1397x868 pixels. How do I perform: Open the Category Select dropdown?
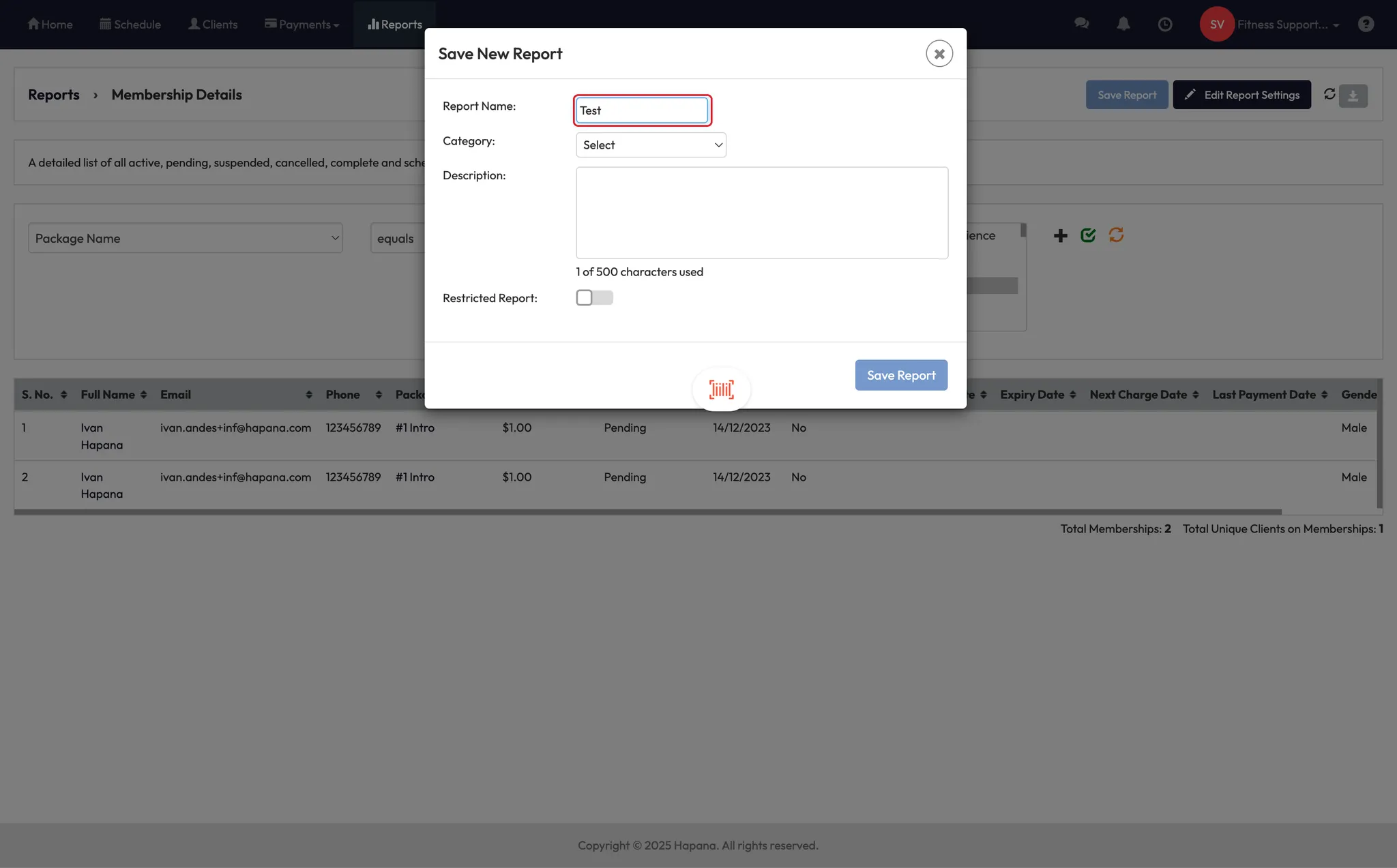651,145
